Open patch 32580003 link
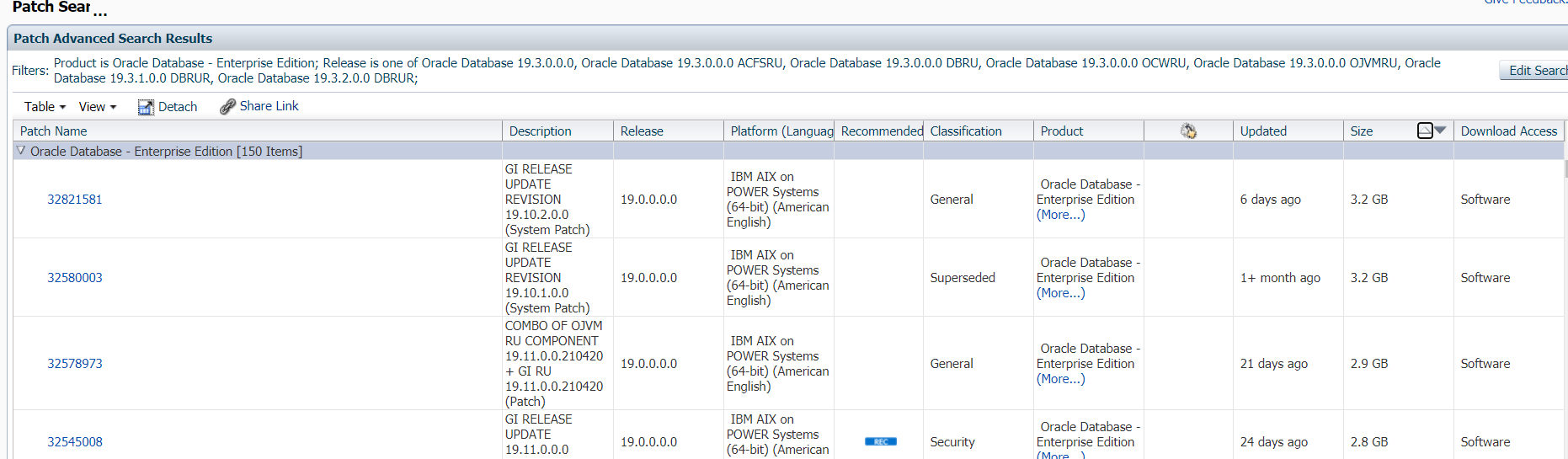1568x459 pixels. pyautogui.click(x=75, y=278)
